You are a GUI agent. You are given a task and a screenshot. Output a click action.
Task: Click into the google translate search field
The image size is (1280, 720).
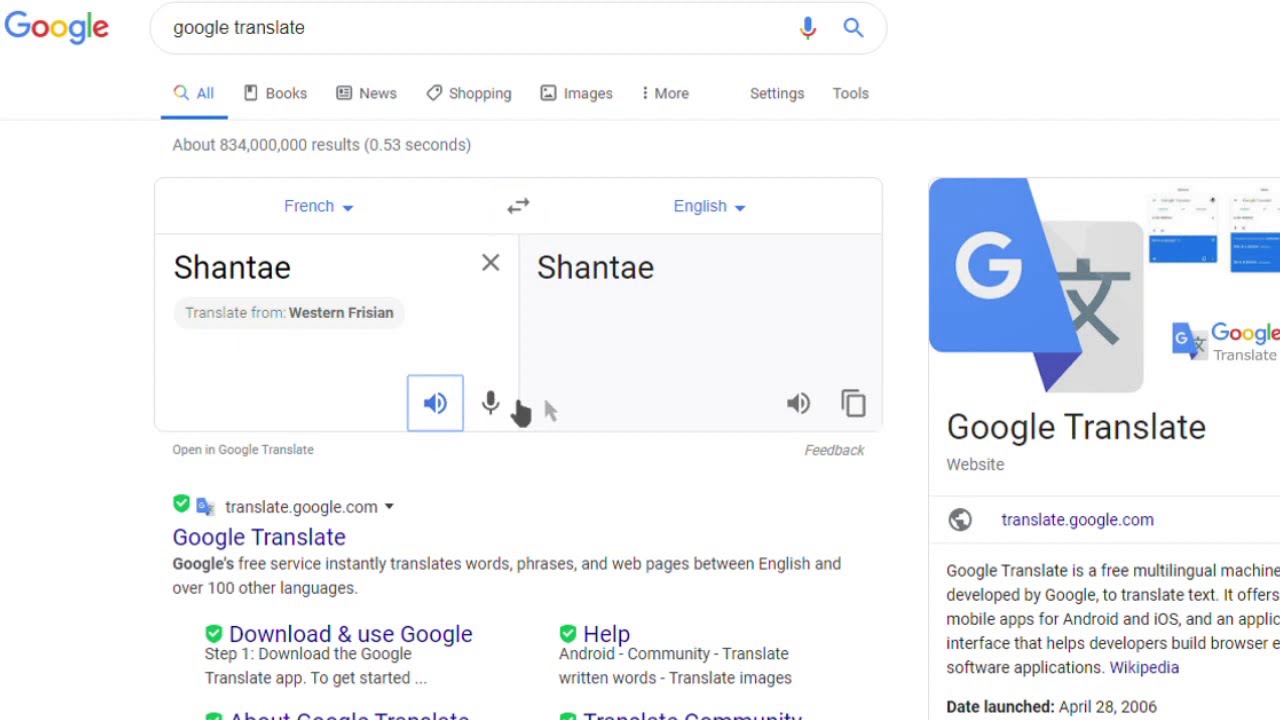pos(480,28)
